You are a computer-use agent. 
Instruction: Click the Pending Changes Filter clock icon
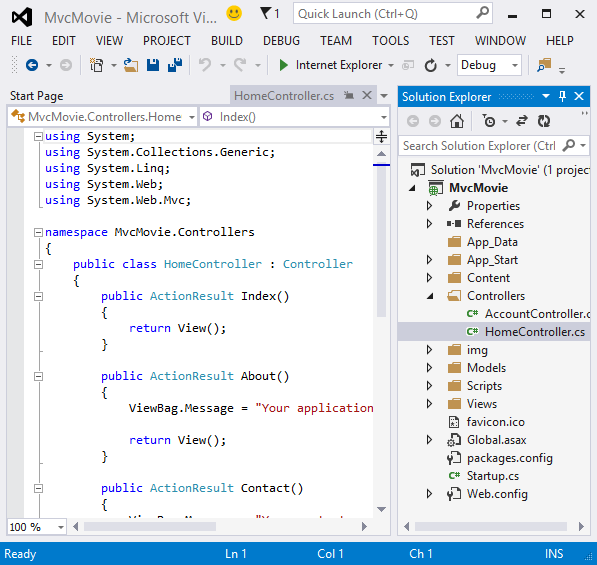click(x=489, y=121)
